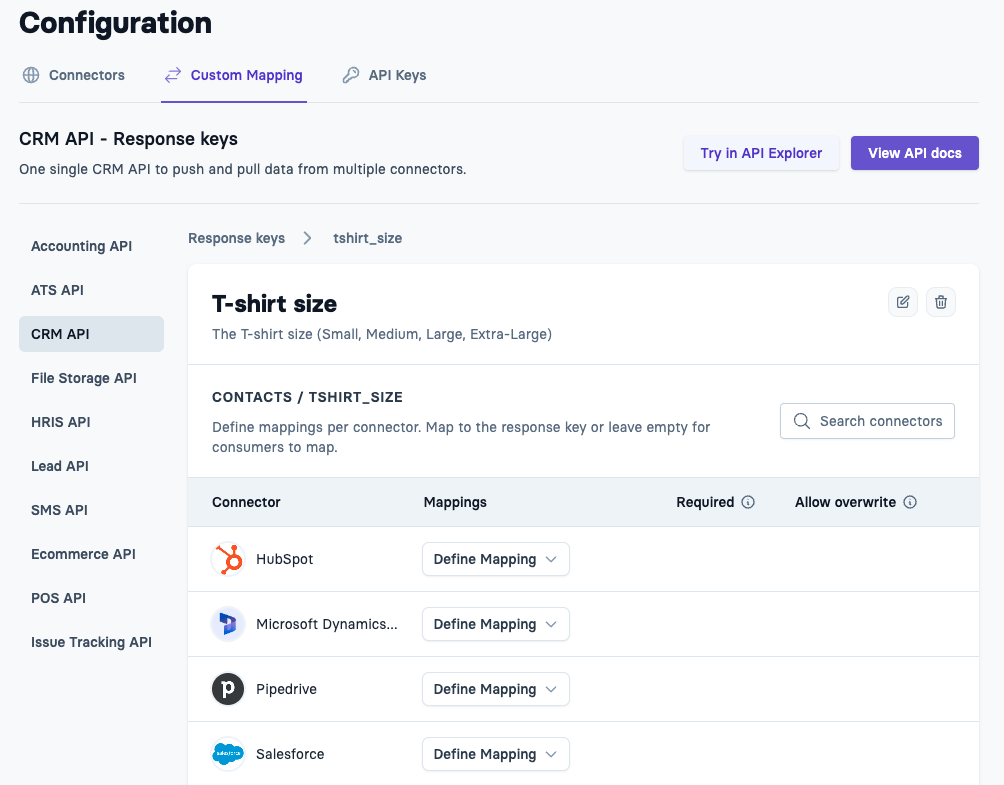Click the Required info icon
Viewport: 1004px width, 785px height.
coord(748,502)
